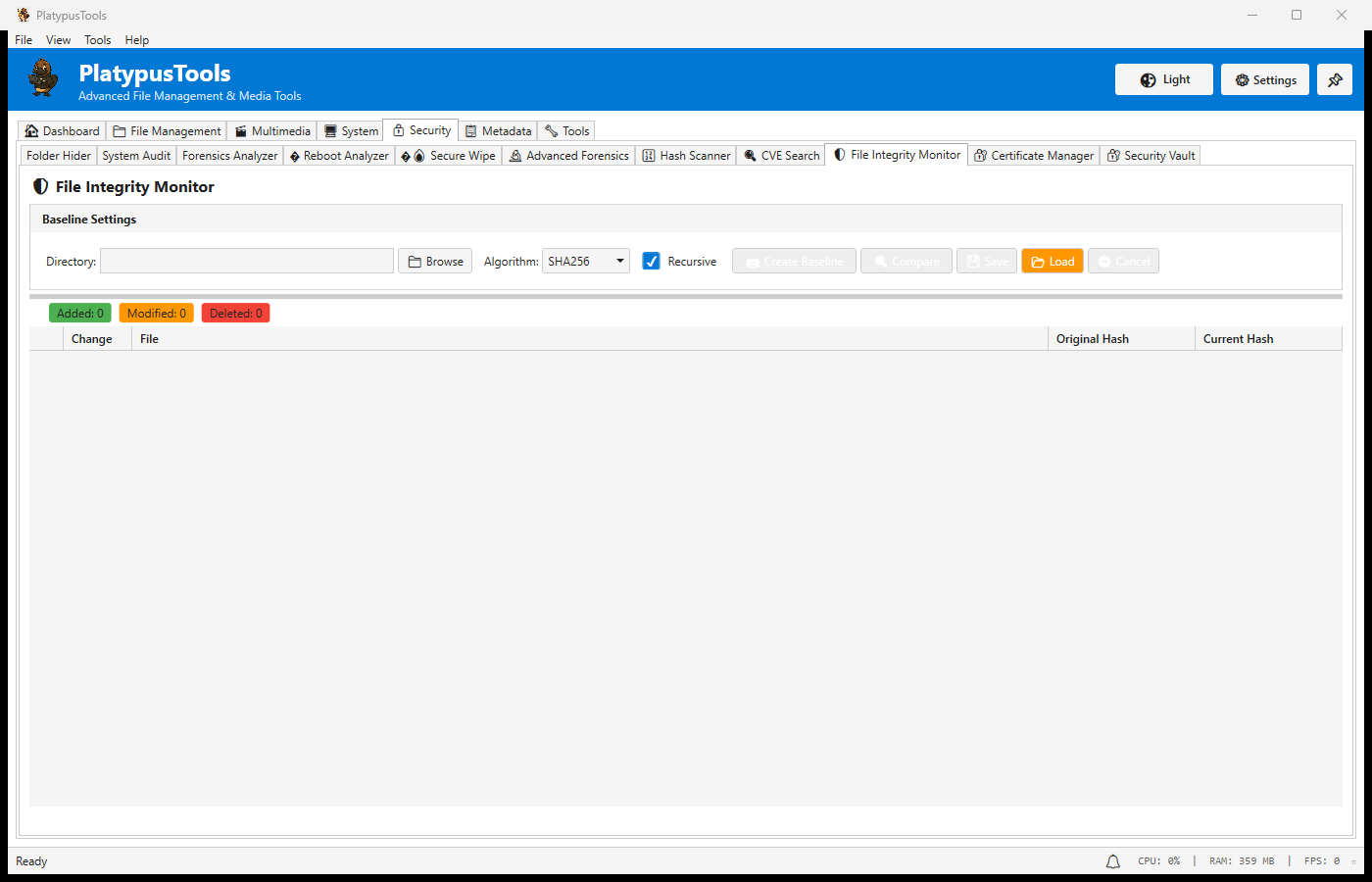Screen dimensions: 1372x882
Task: Select the Hash Scanner tool icon
Action: tap(648, 155)
